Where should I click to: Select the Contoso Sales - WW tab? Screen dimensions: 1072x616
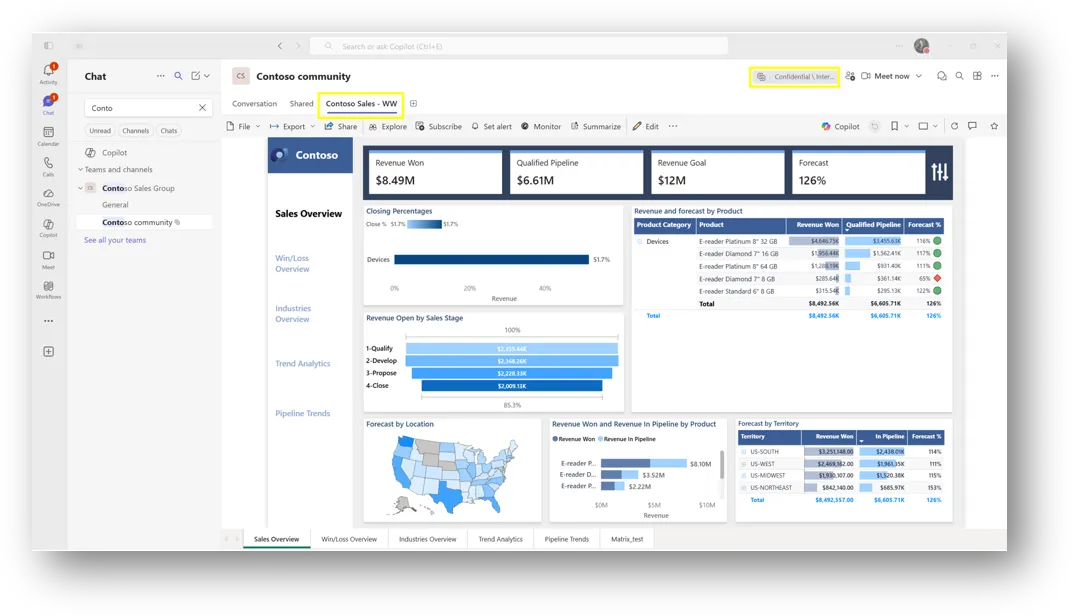point(361,104)
